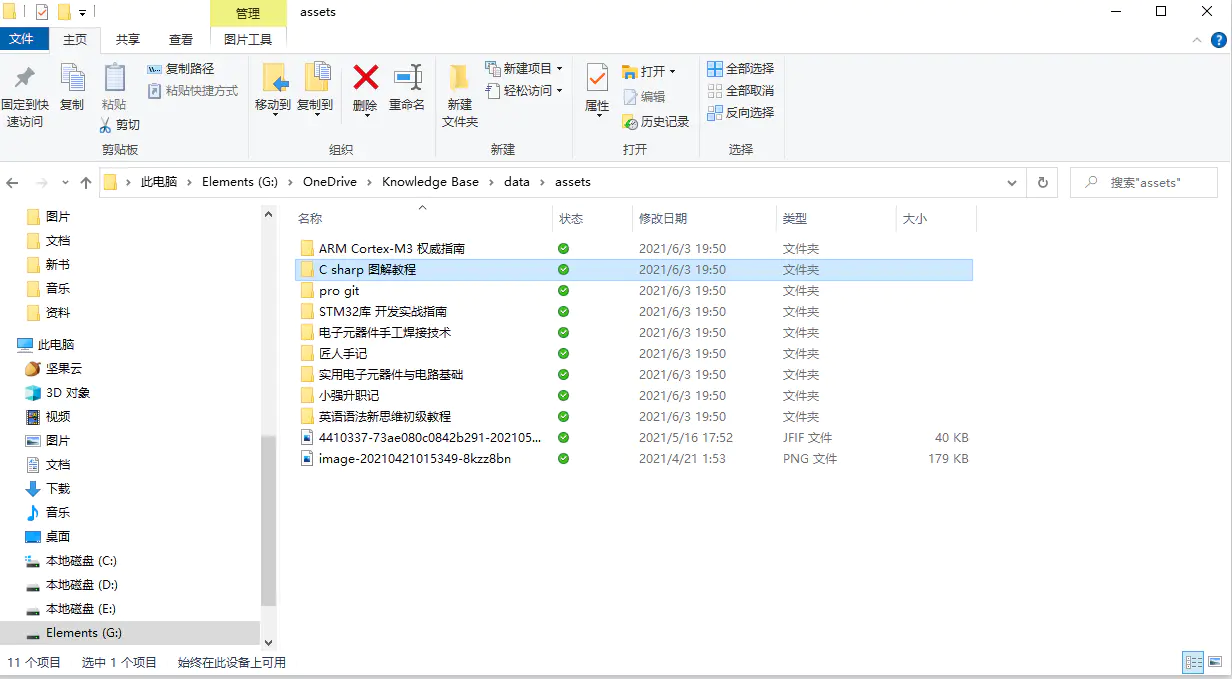The height and width of the screenshot is (679, 1232).
Task: Click Copy Path (复制路径)
Action: [x=181, y=69]
